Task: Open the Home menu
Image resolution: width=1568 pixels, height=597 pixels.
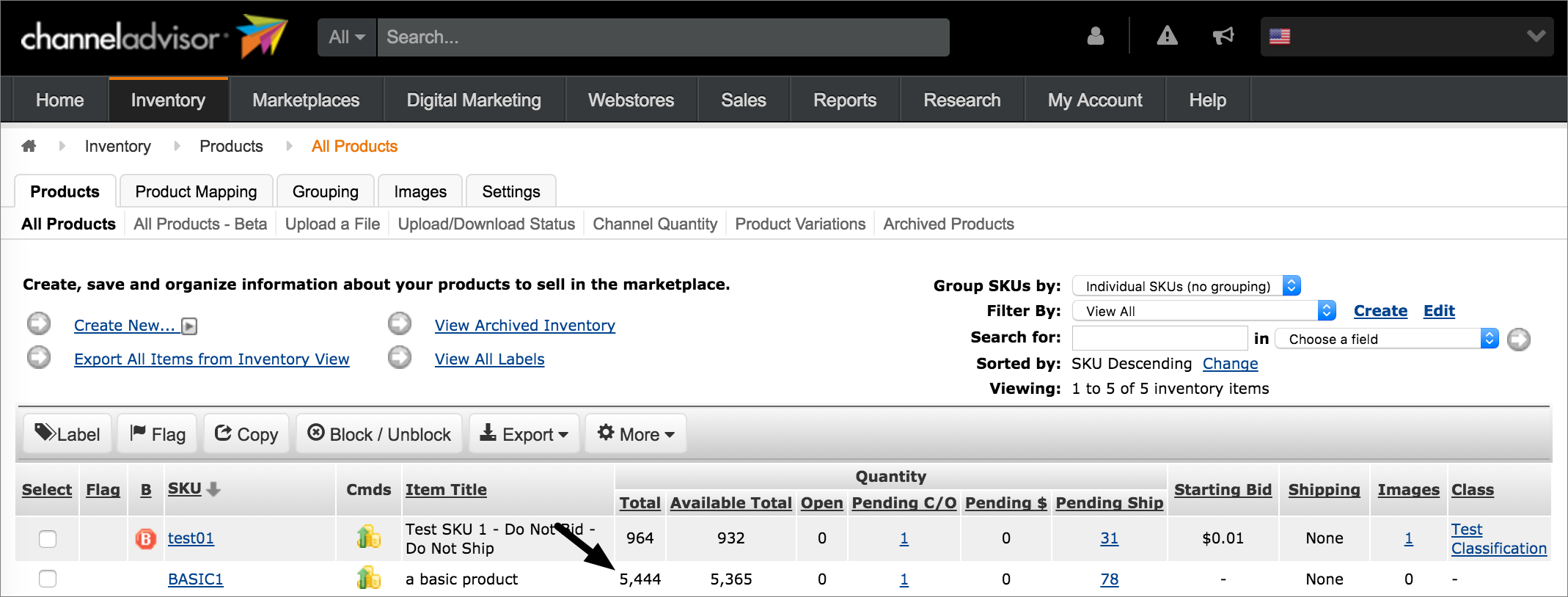Action: [60, 100]
